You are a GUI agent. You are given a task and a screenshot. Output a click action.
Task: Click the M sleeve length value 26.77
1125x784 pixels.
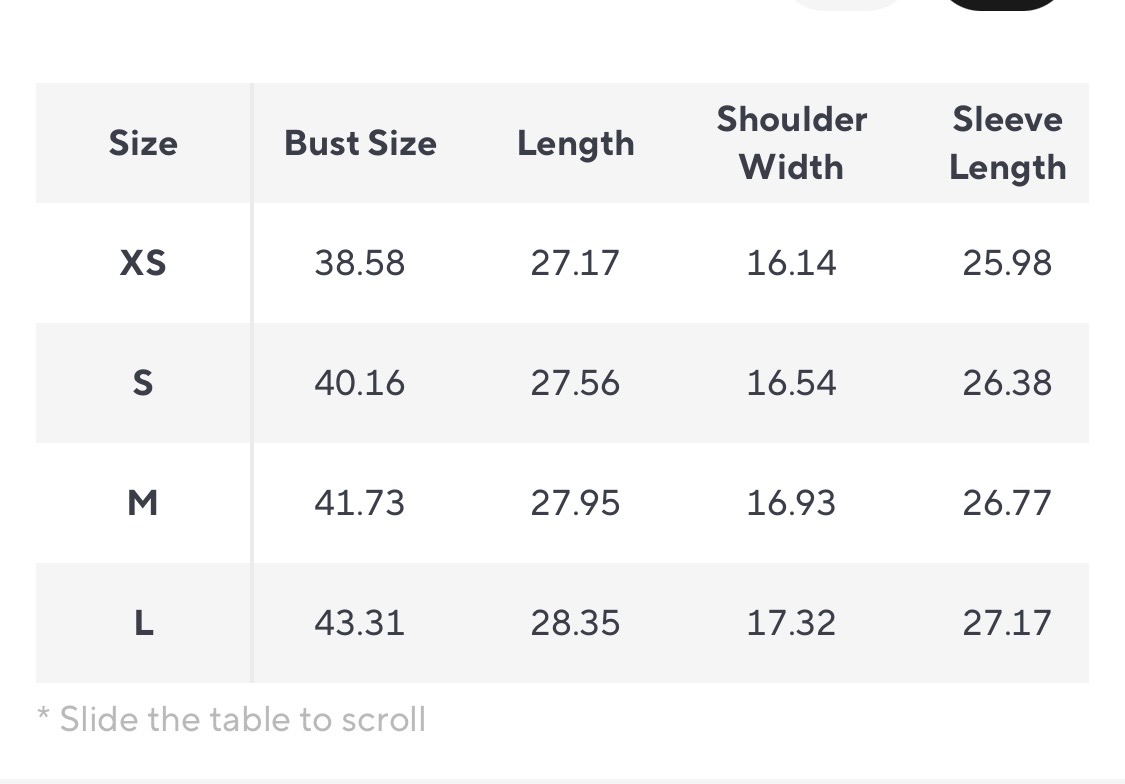pos(1007,503)
